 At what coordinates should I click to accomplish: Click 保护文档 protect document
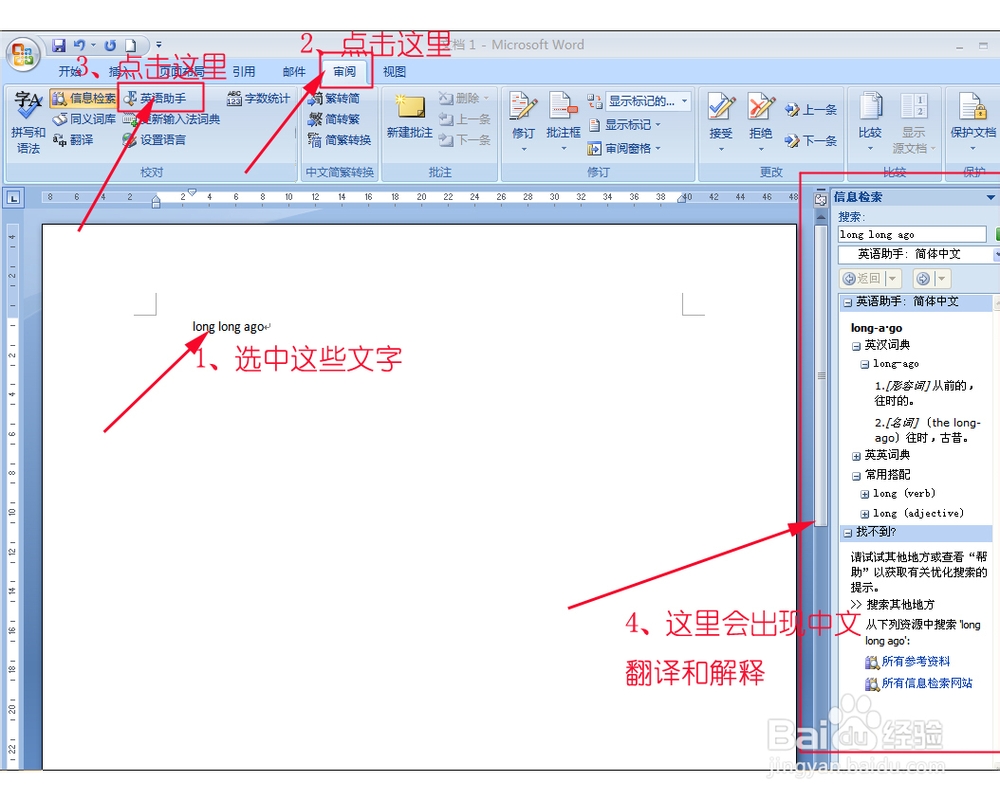pos(973,122)
